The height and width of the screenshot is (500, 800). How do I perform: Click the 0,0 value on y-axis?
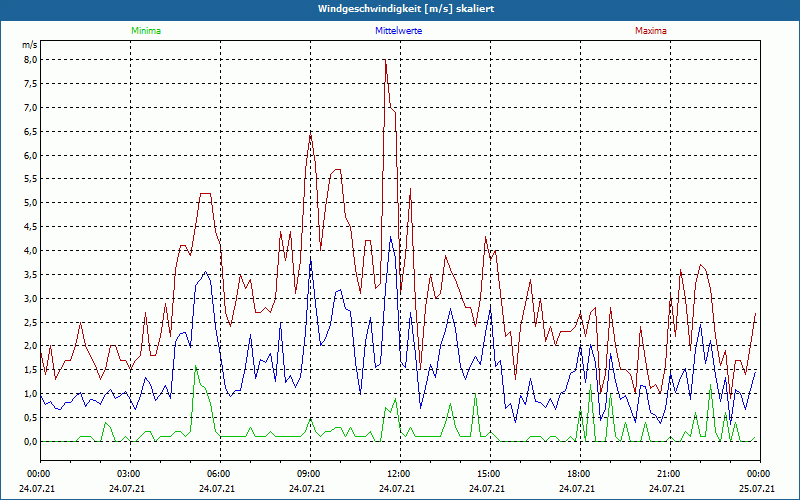click(x=30, y=441)
